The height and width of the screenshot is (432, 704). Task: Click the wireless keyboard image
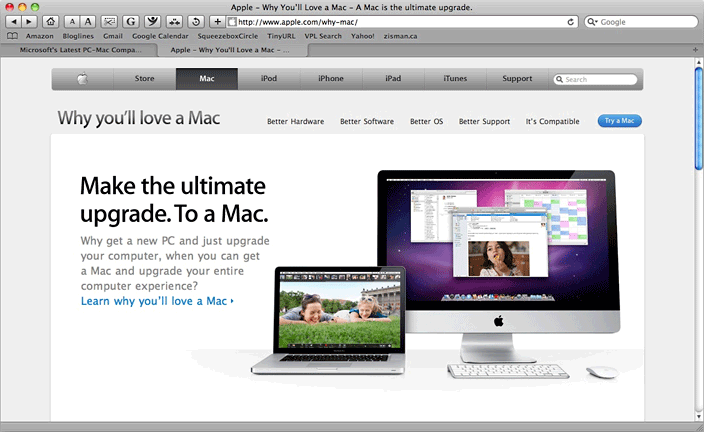(508, 371)
